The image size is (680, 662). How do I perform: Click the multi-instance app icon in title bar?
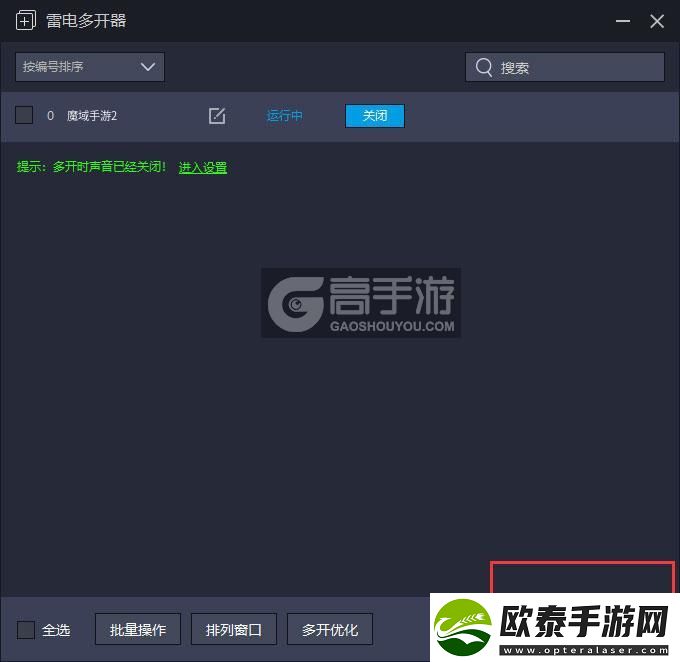coord(26,21)
